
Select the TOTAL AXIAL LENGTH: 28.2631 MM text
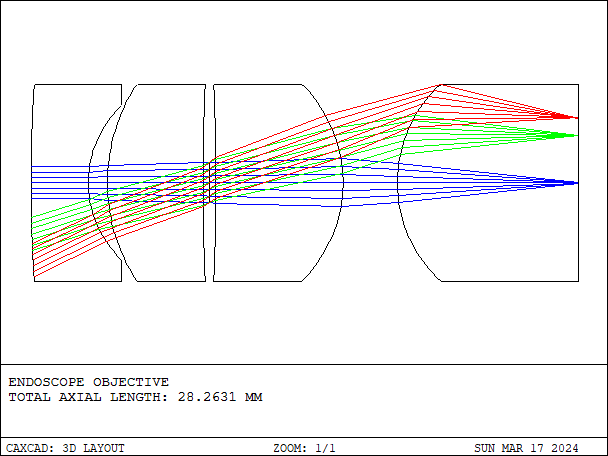pos(136,397)
